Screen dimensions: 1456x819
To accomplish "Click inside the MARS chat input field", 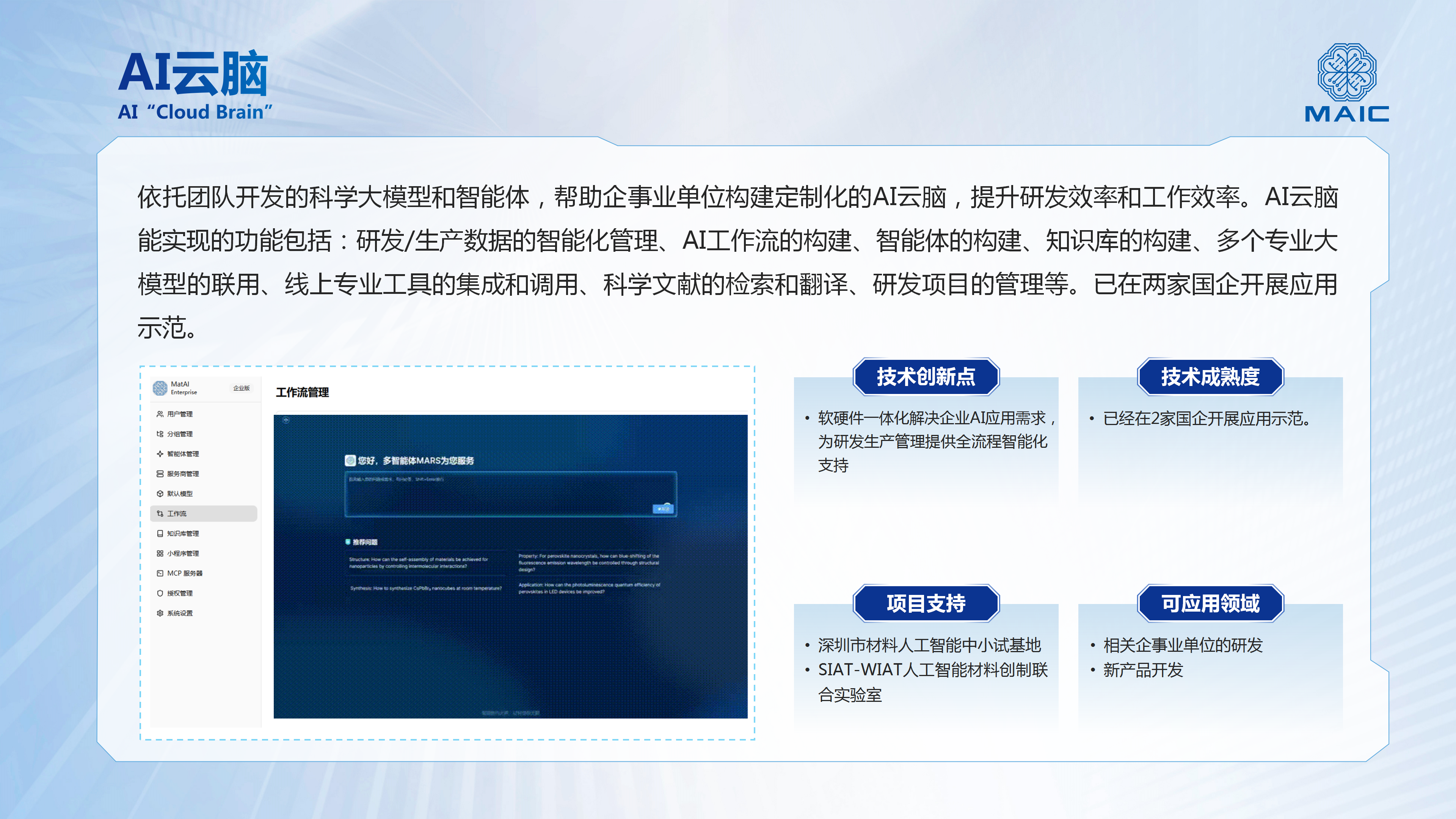I will coord(510,494).
